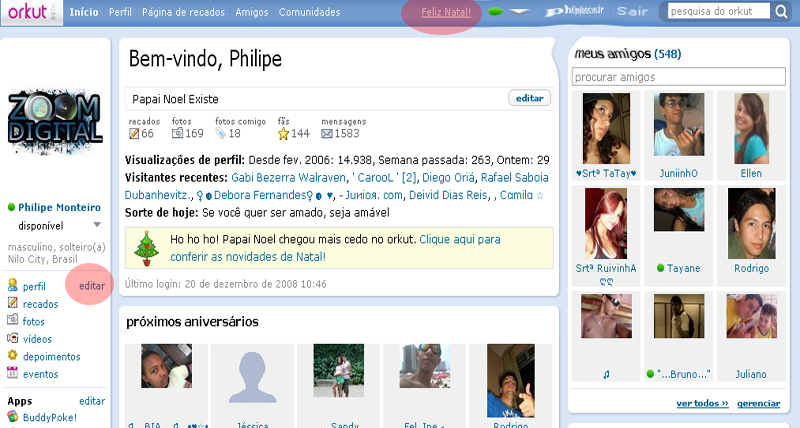800x428 pixels.
Task: Expand the white arrow dropdown in navbar
Action: pos(519,12)
